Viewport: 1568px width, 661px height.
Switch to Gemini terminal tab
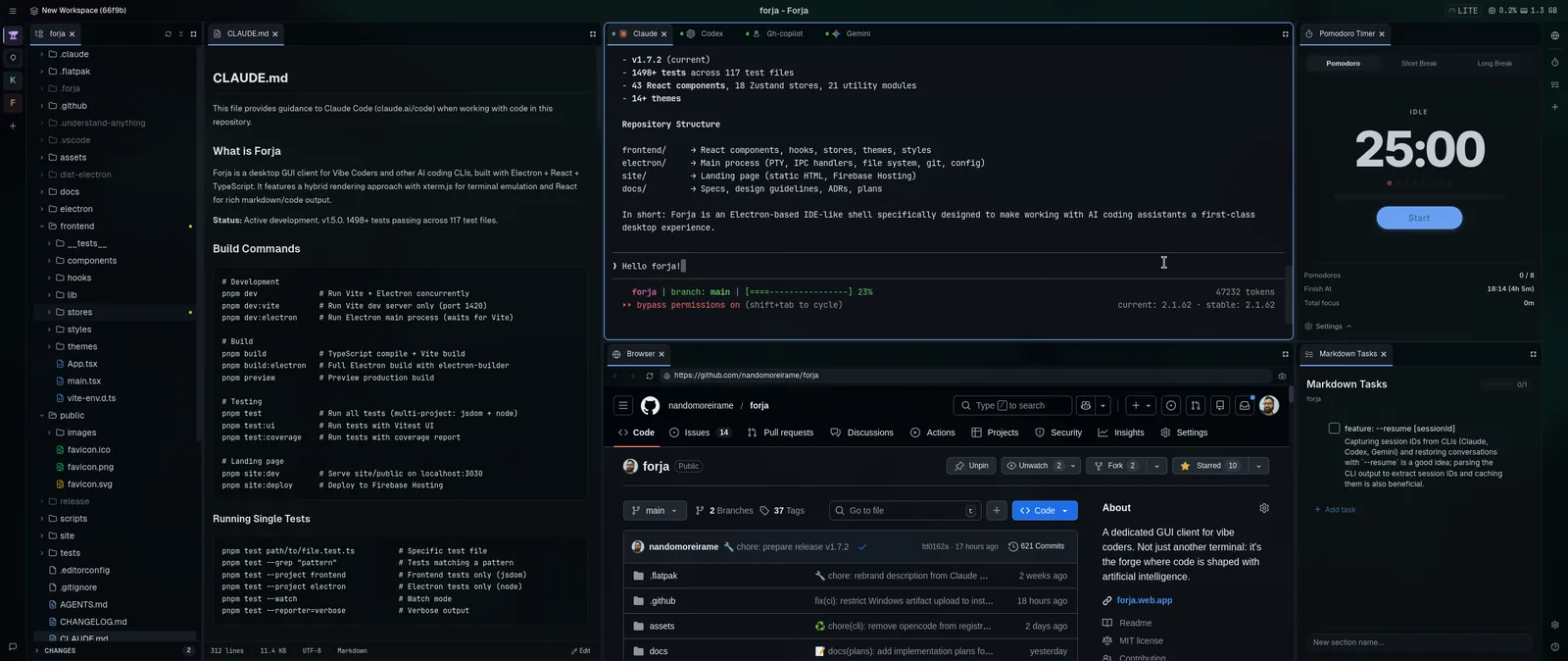pyautogui.click(x=852, y=33)
